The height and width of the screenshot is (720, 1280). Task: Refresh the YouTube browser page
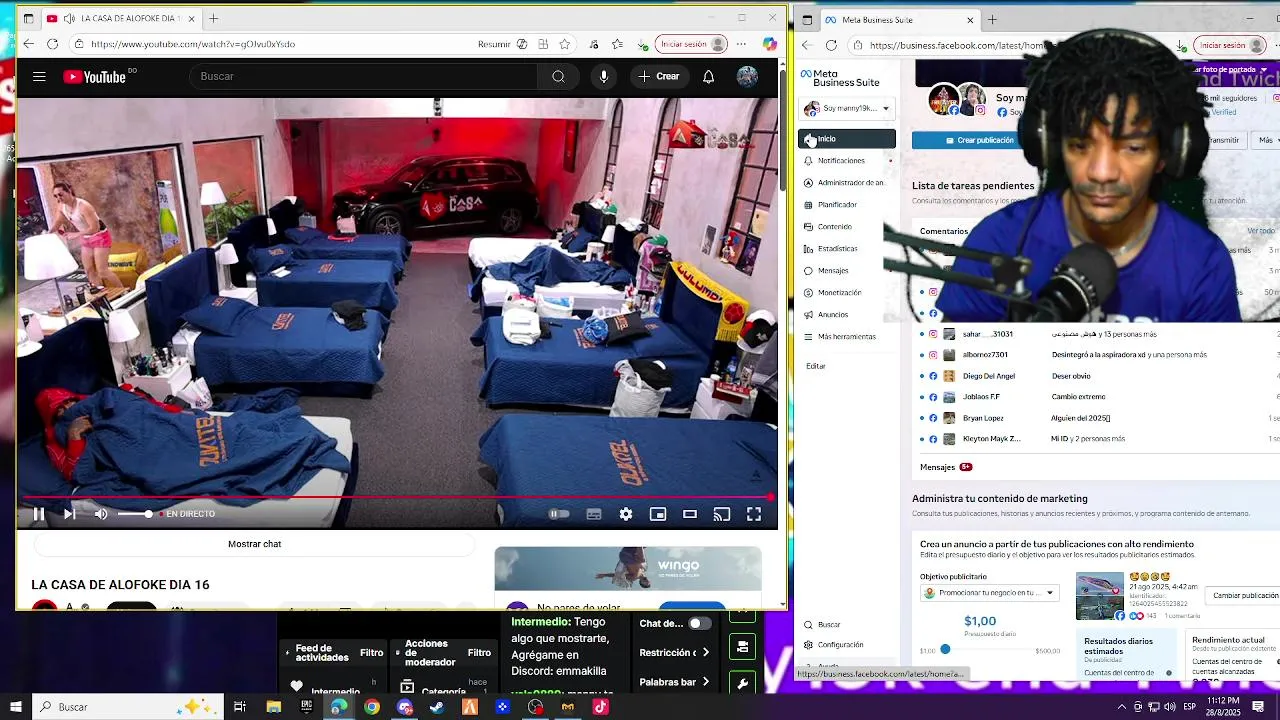pos(52,44)
